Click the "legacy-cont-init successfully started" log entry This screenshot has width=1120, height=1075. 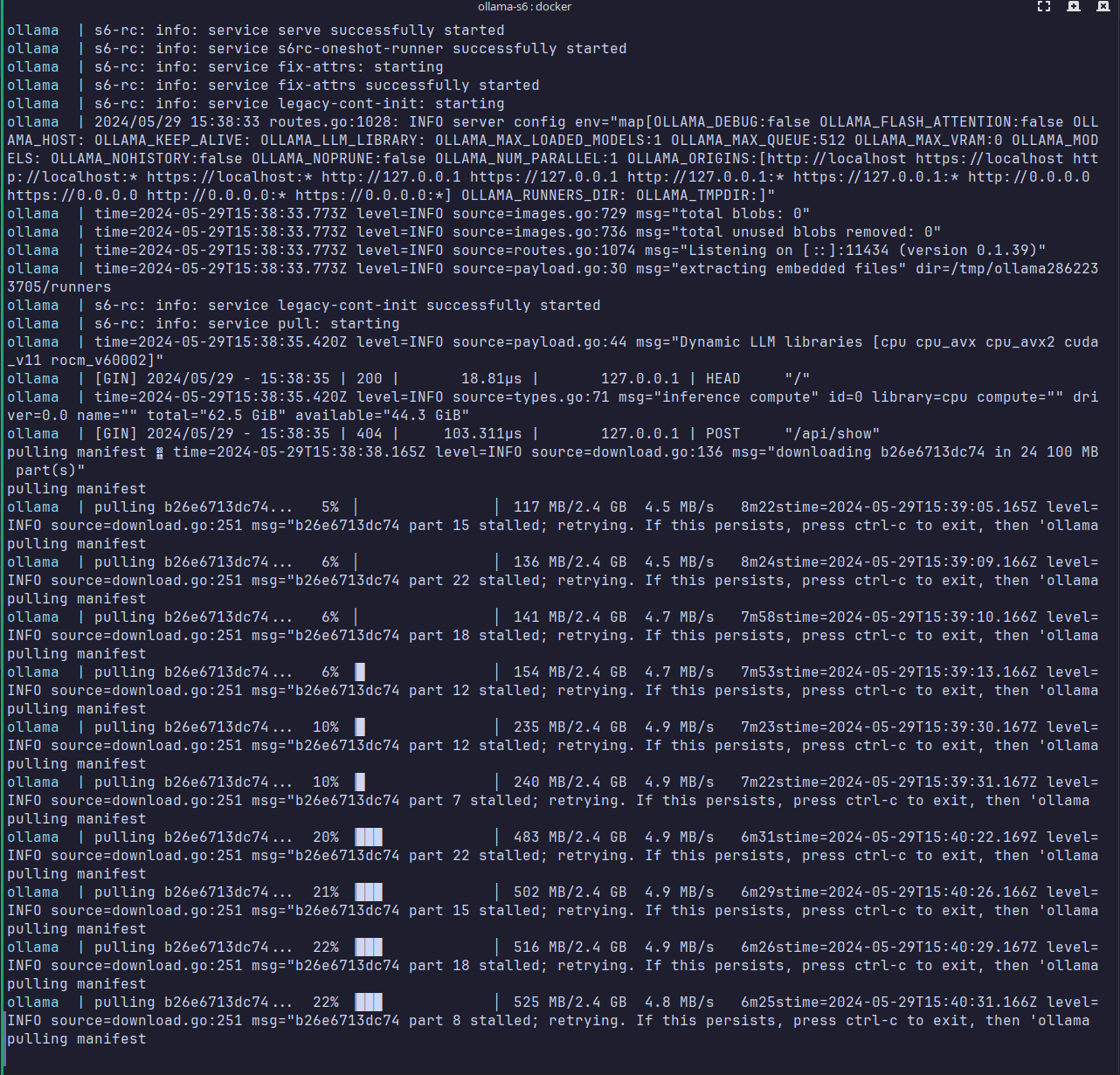(x=439, y=306)
